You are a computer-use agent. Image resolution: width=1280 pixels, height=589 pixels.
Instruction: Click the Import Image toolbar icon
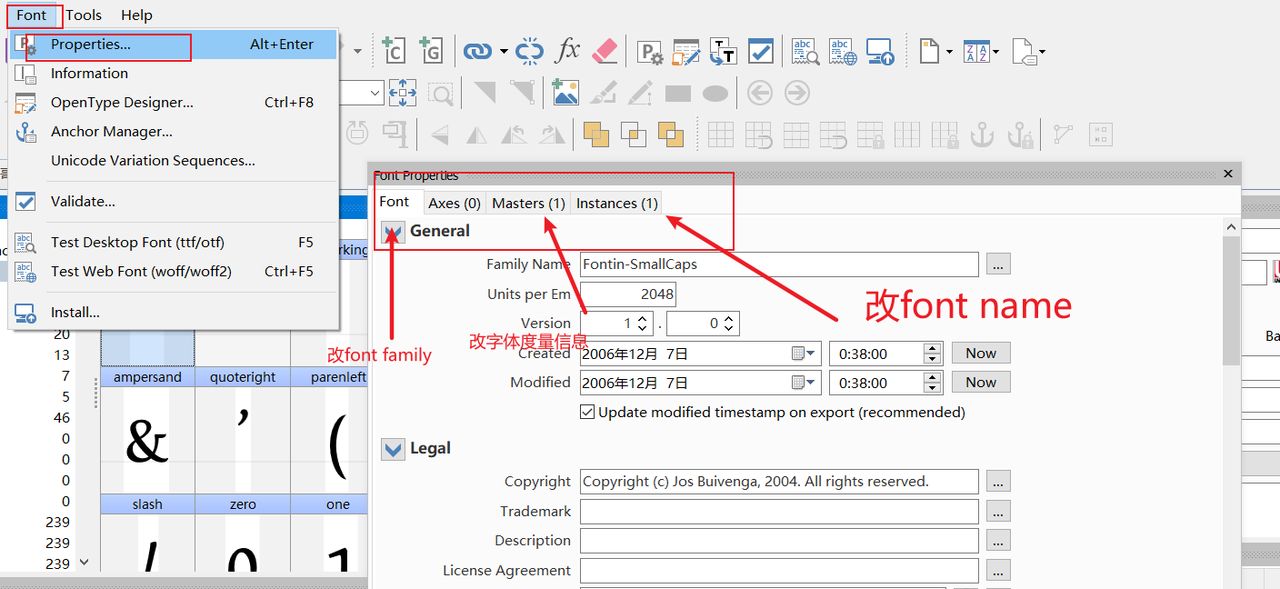[x=566, y=94]
